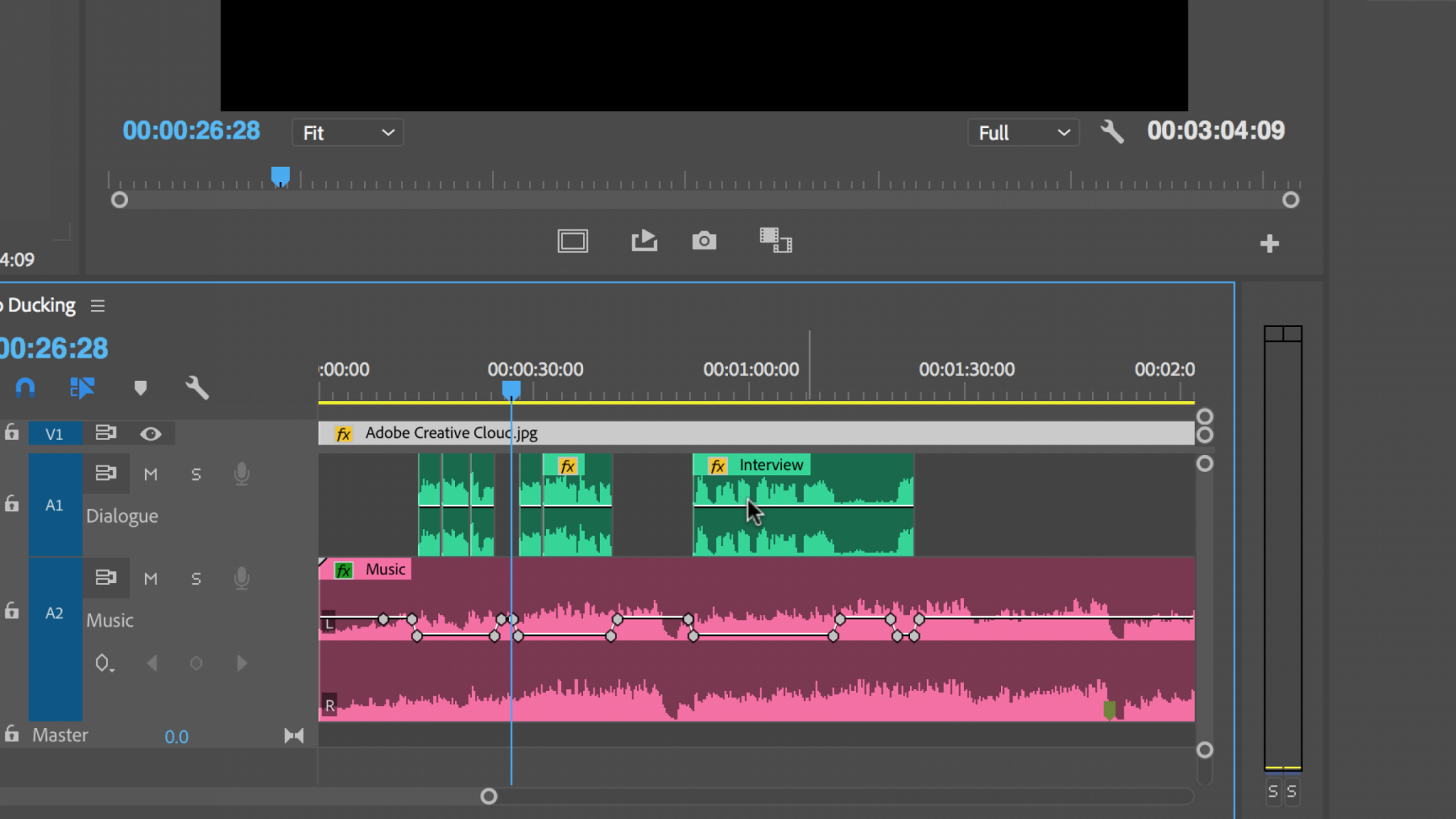Click the Master volume value 0.0
The image size is (1456, 819).
pos(176,737)
